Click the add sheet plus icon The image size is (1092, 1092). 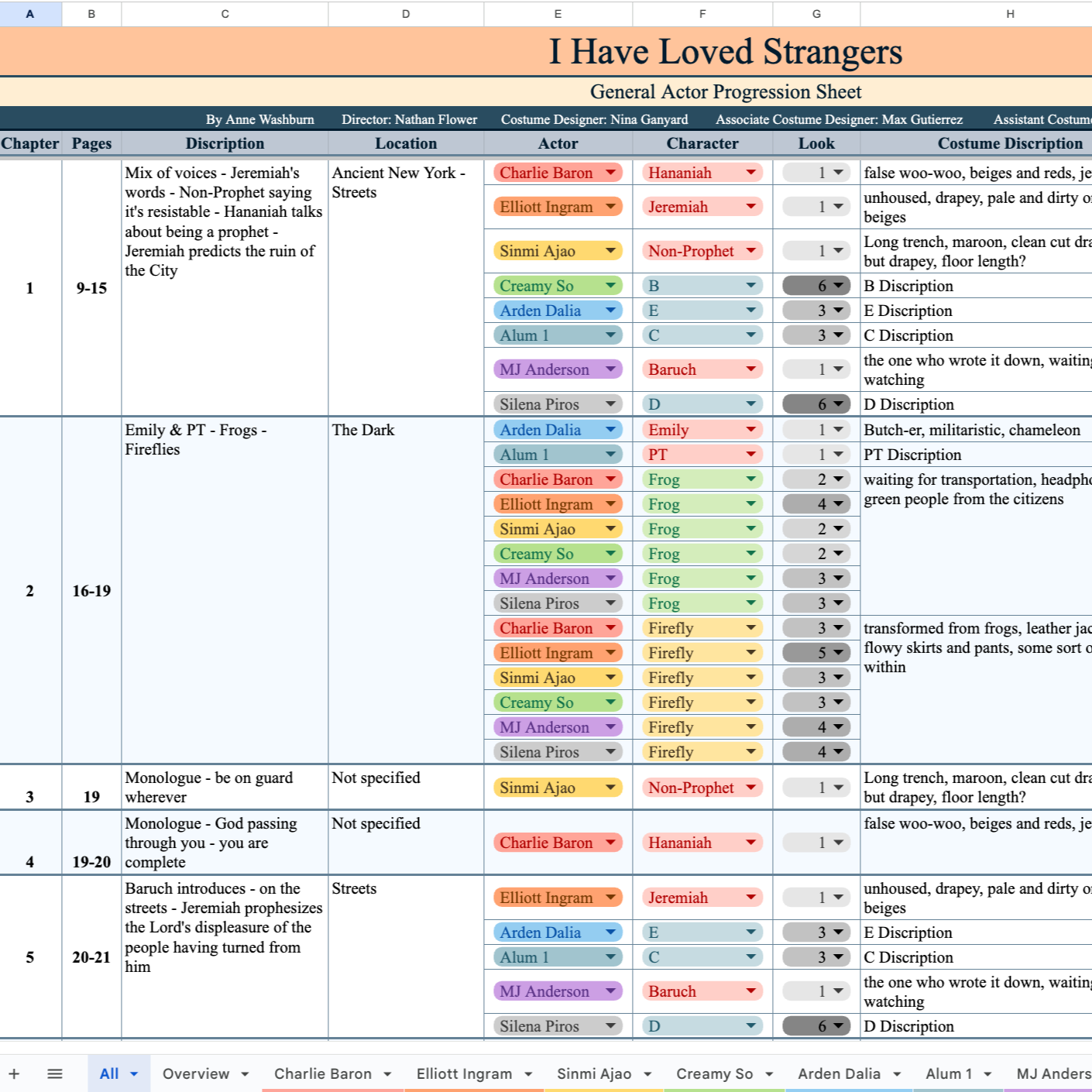(x=14, y=1073)
